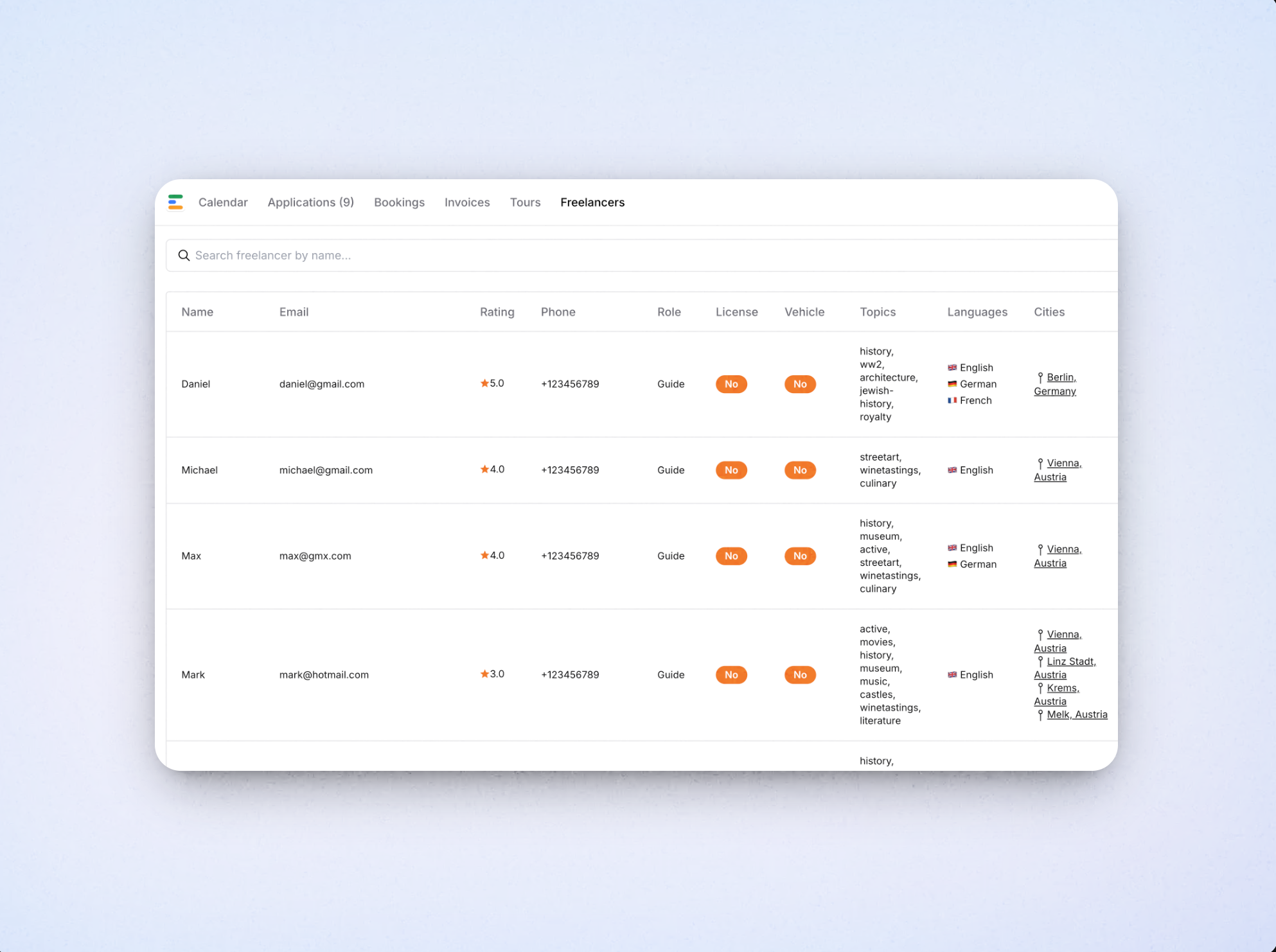Toggle the License 'No' badge for Daniel
Screen dimensions: 1276x952
tap(731, 383)
